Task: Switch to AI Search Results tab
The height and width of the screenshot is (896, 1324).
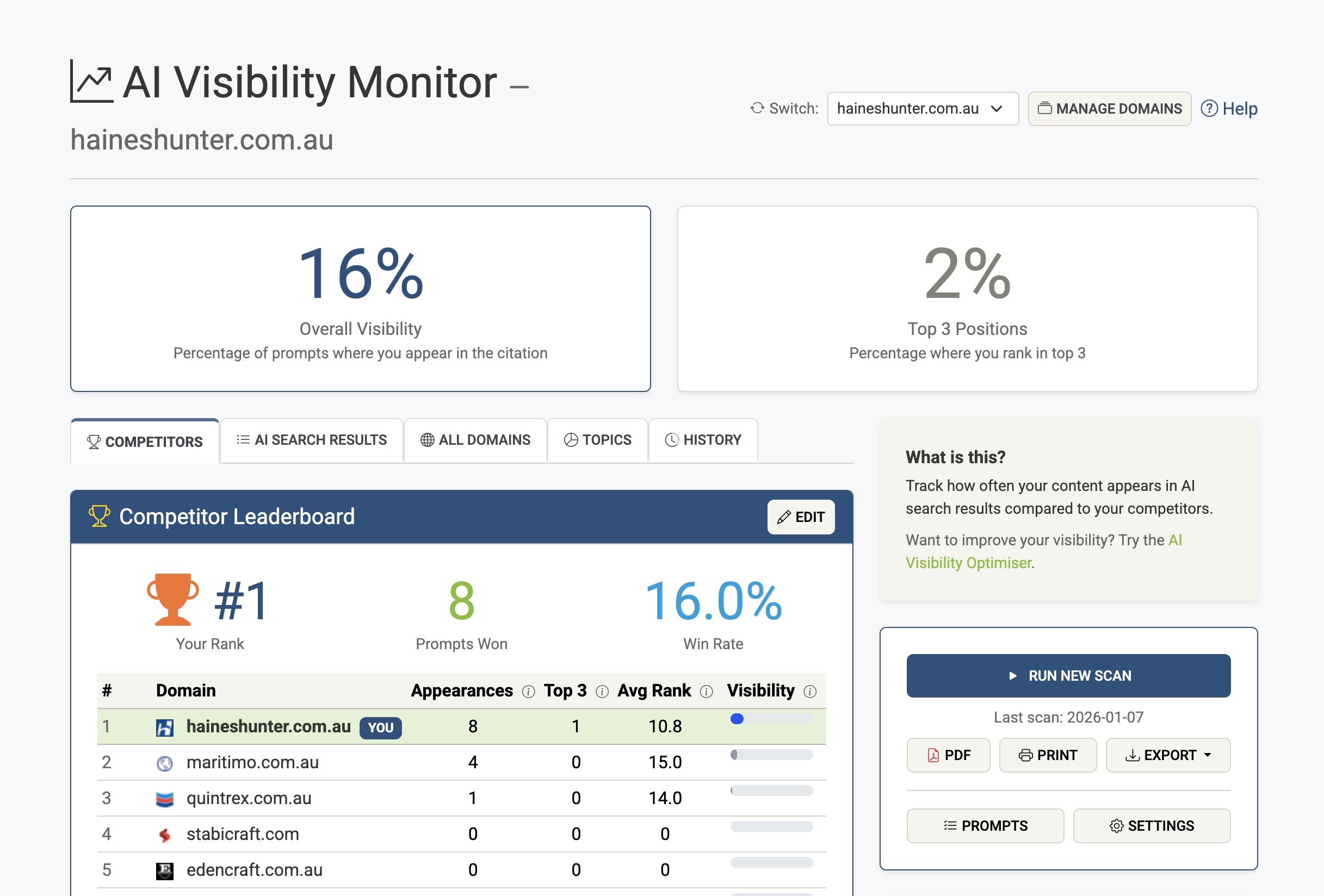Action: pos(312,440)
